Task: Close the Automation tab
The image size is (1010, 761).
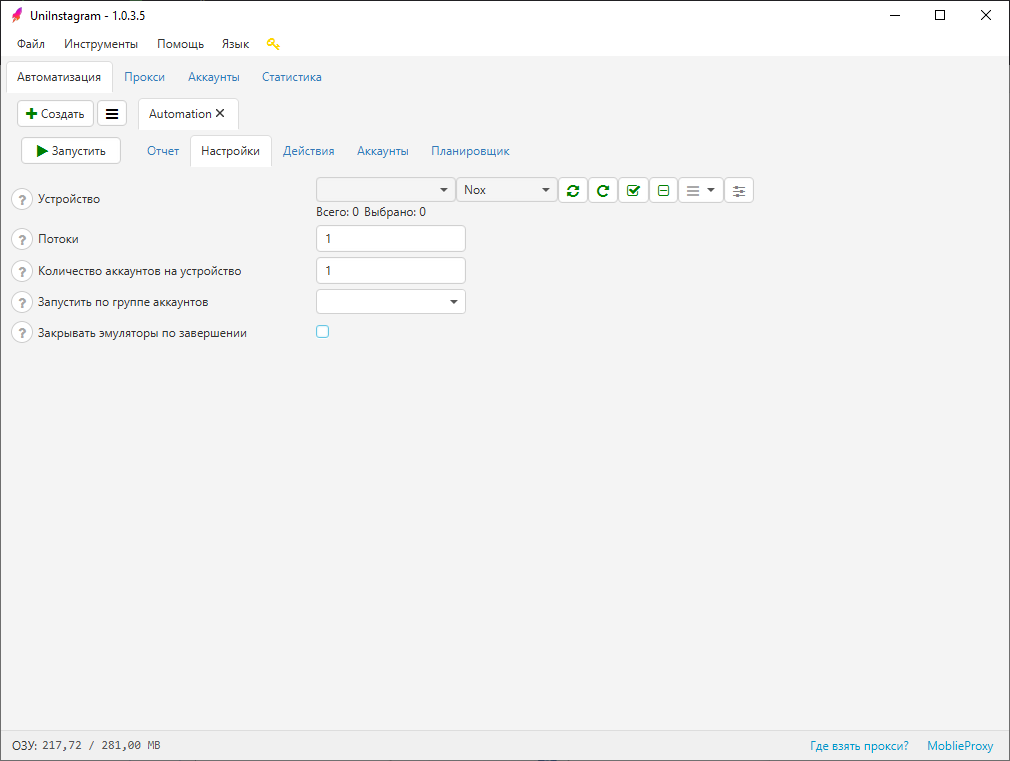Action: [220, 114]
